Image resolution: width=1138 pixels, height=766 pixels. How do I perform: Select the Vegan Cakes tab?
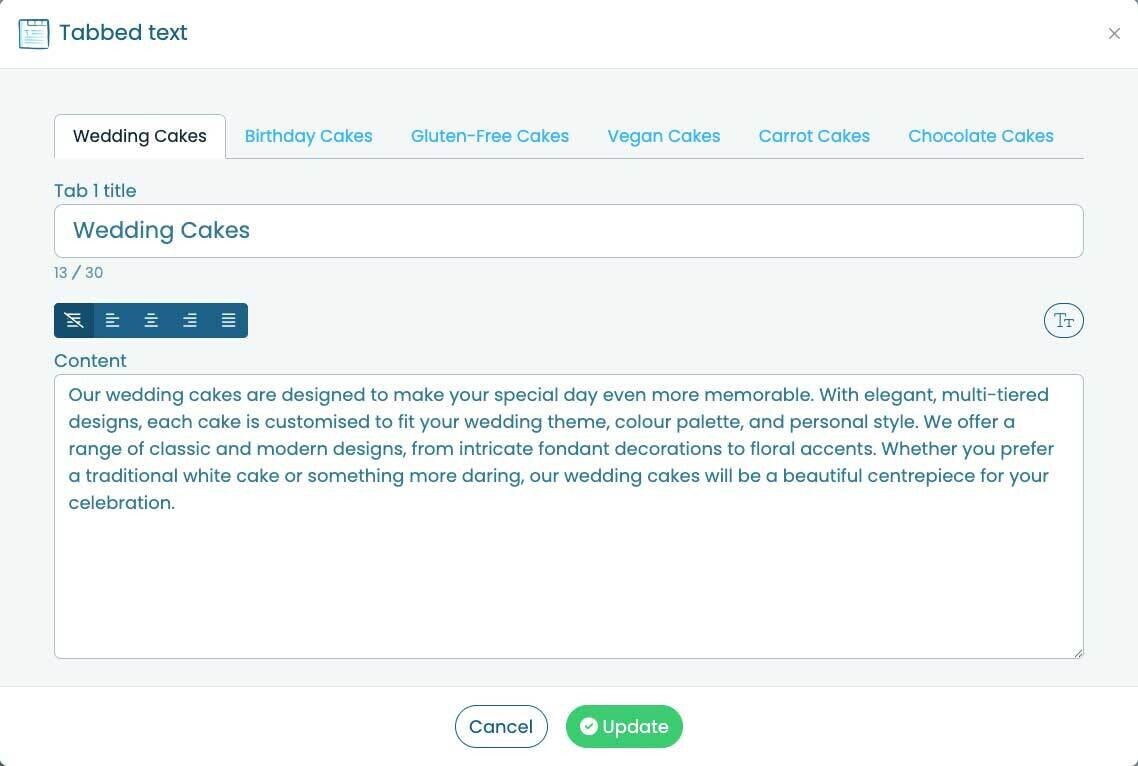(x=663, y=135)
